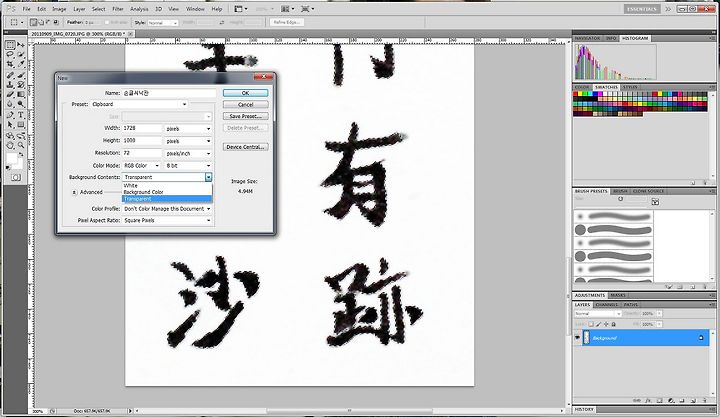Open the Color Profile dropdown
The image size is (720, 417).
pyautogui.click(x=167, y=208)
